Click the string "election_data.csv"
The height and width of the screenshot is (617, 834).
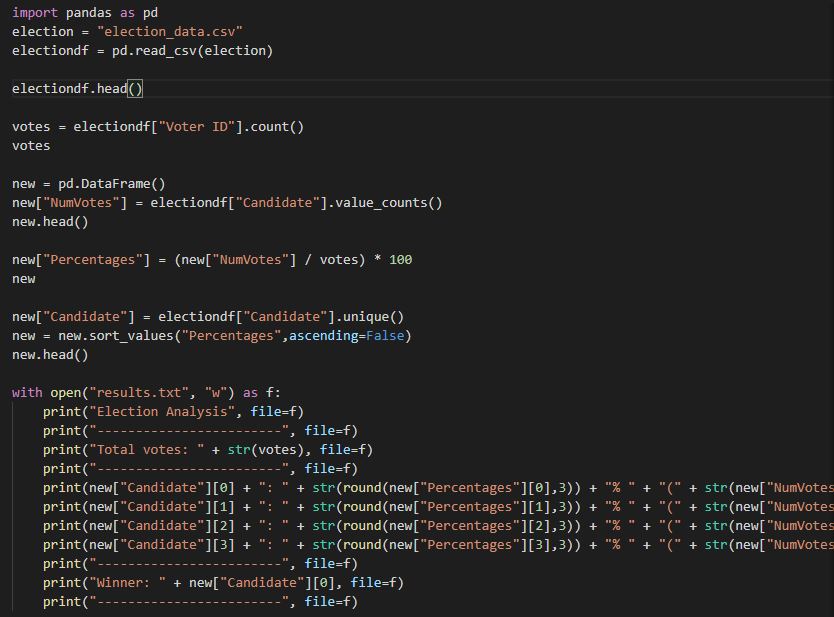(170, 32)
